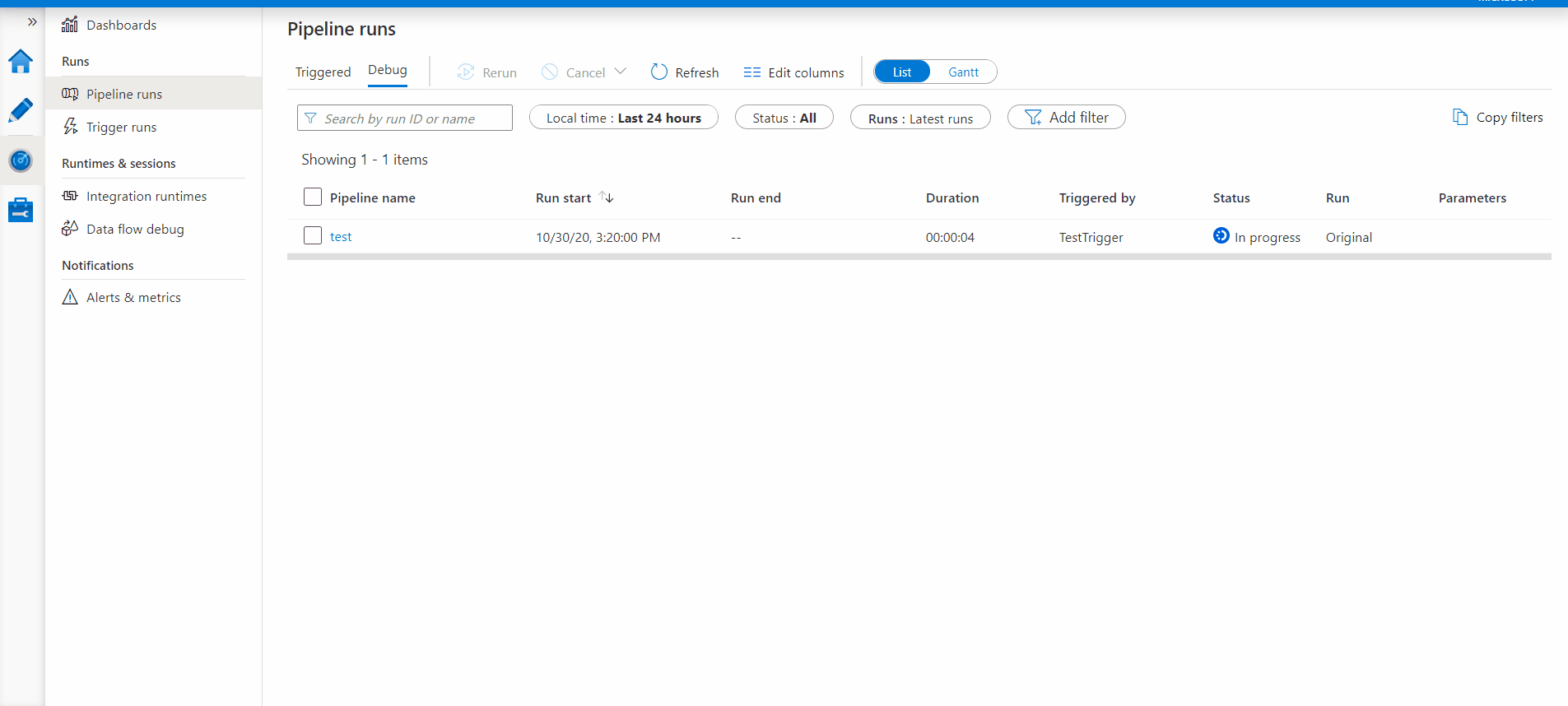Open Dashboards in sidebar
Screen dimensions: 1568x706
(121, 25)
